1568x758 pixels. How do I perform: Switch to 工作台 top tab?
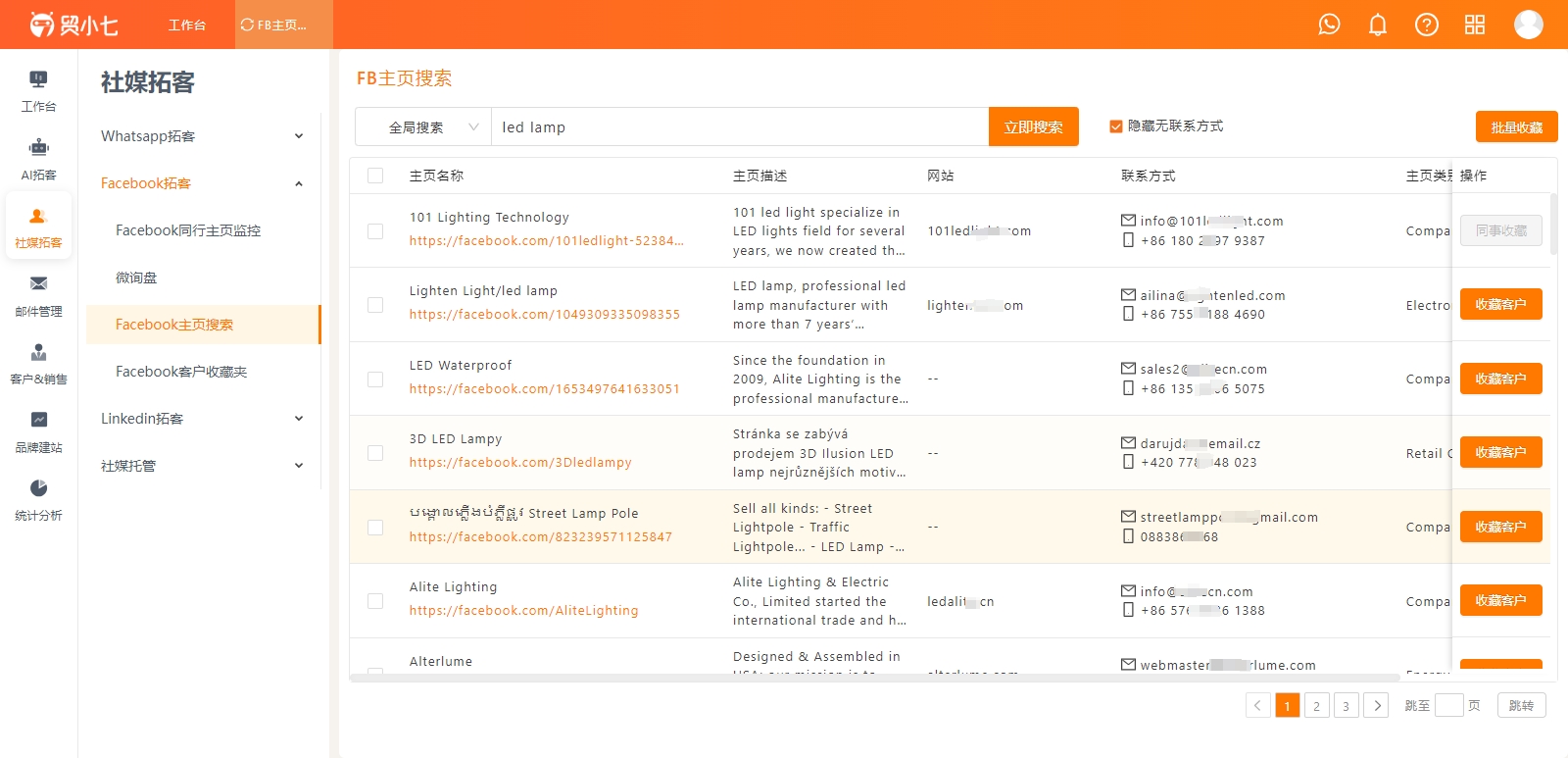186,25
